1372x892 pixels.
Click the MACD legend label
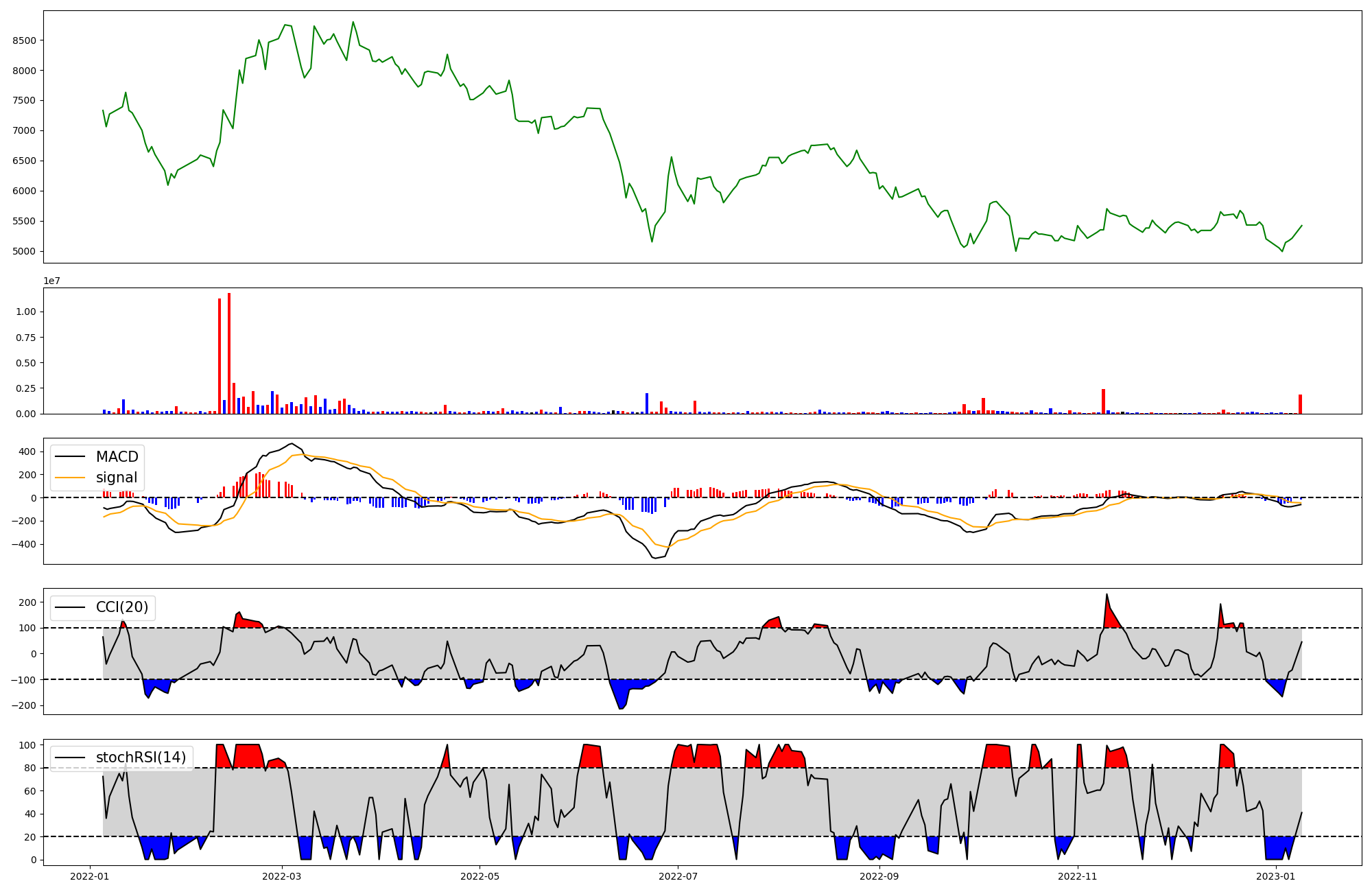pyautogui.click(x=117, y=457)
